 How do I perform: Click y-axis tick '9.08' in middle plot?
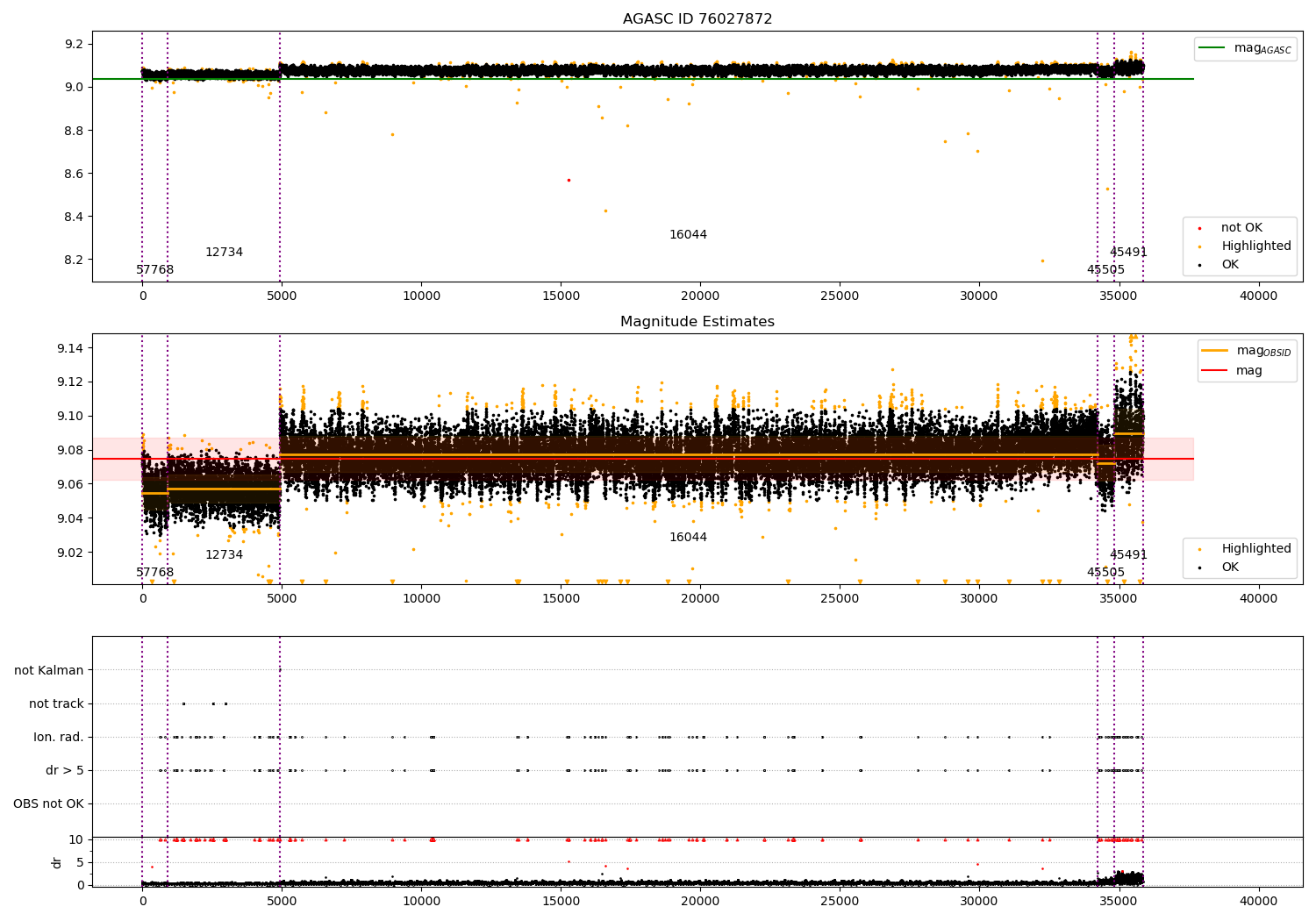tap(71, 451)
